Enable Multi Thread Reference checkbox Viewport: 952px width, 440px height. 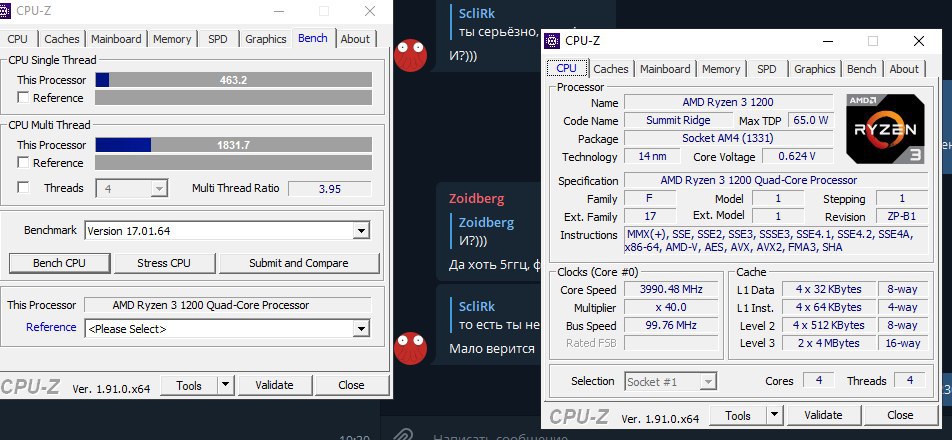[23, 162]
